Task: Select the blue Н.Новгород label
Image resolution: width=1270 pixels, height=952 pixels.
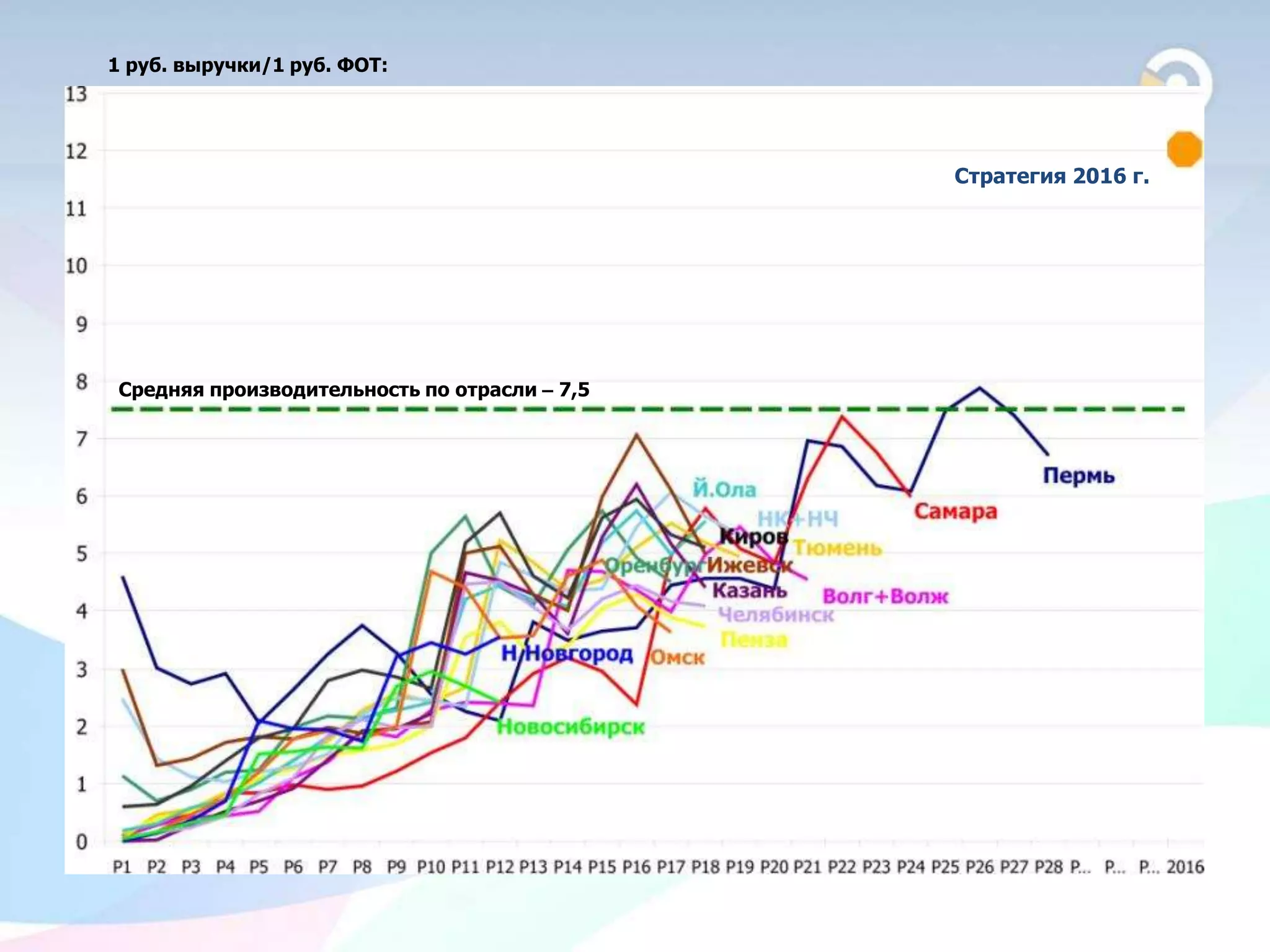Action: [x=567, y=653]
